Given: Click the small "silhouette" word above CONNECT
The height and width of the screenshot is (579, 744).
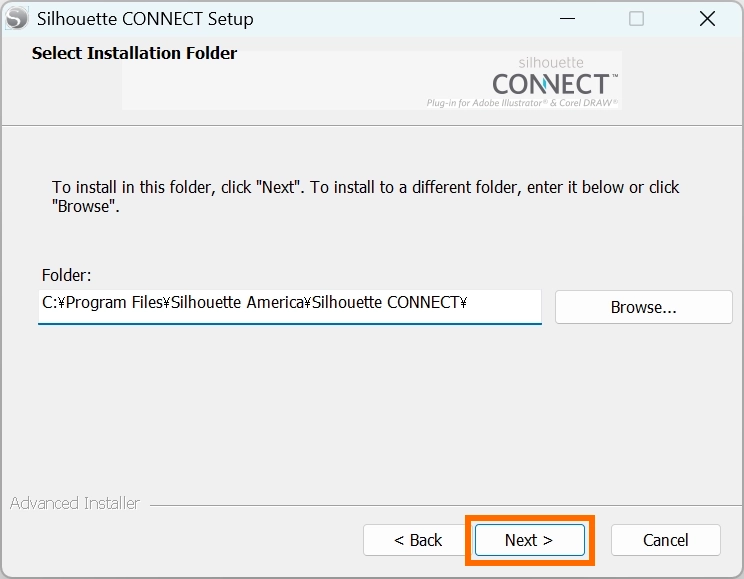Looking at the screenshot, I should tap(551, 62).
